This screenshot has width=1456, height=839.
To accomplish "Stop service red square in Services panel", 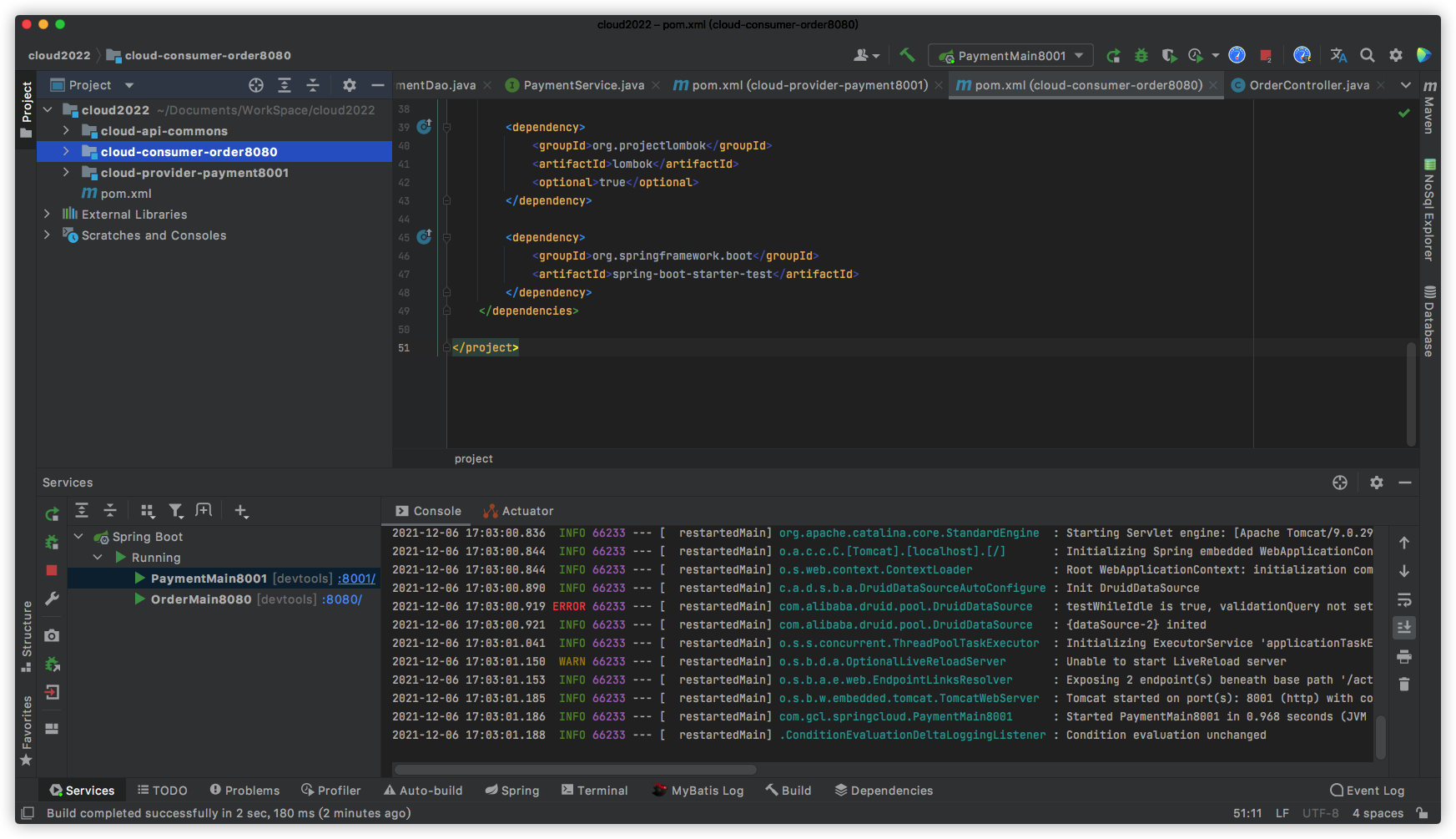I will (x=52, y=570).
